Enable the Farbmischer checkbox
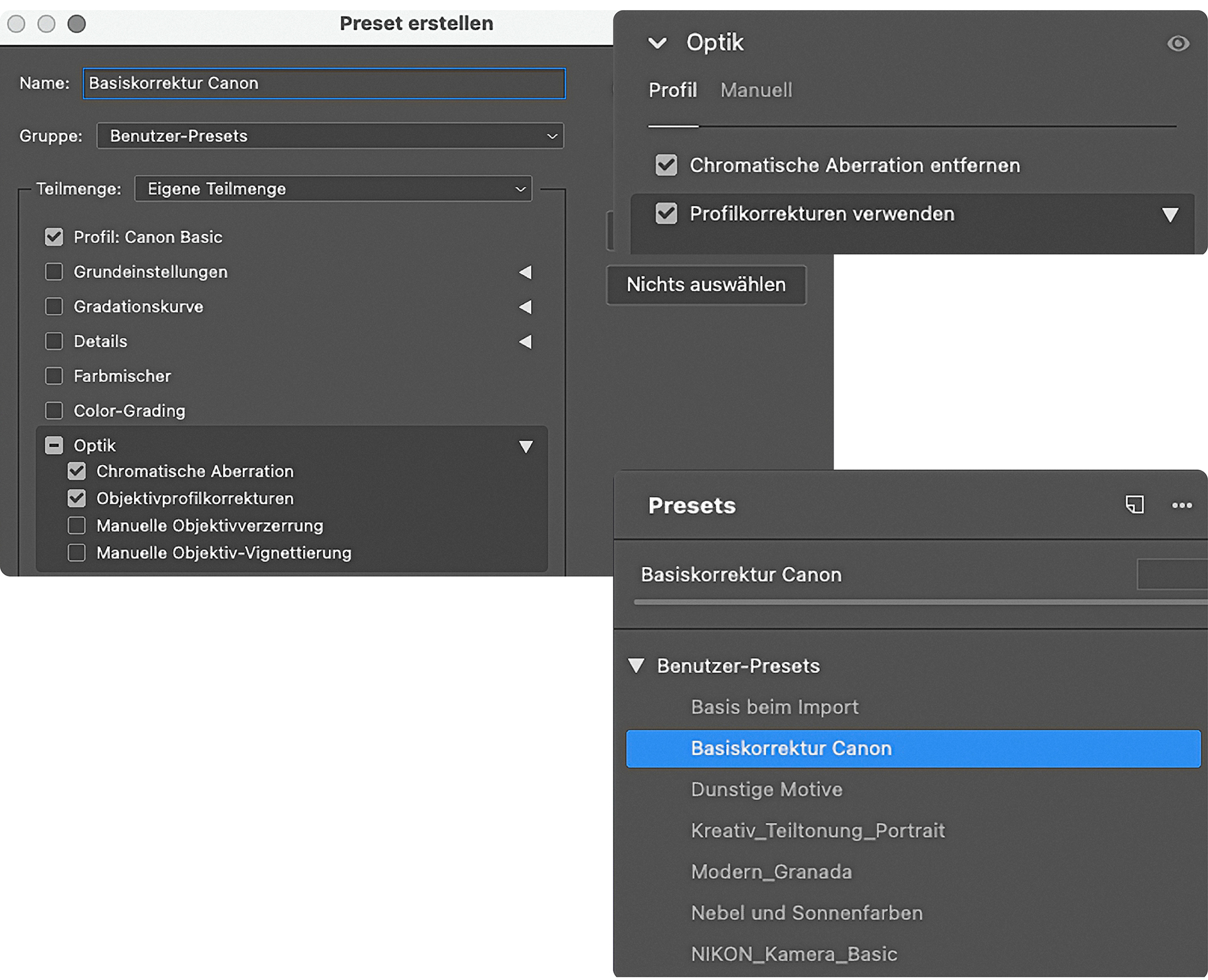Image resolution: width=1208 pixels, height=980 pixels. tap(54, 376)
